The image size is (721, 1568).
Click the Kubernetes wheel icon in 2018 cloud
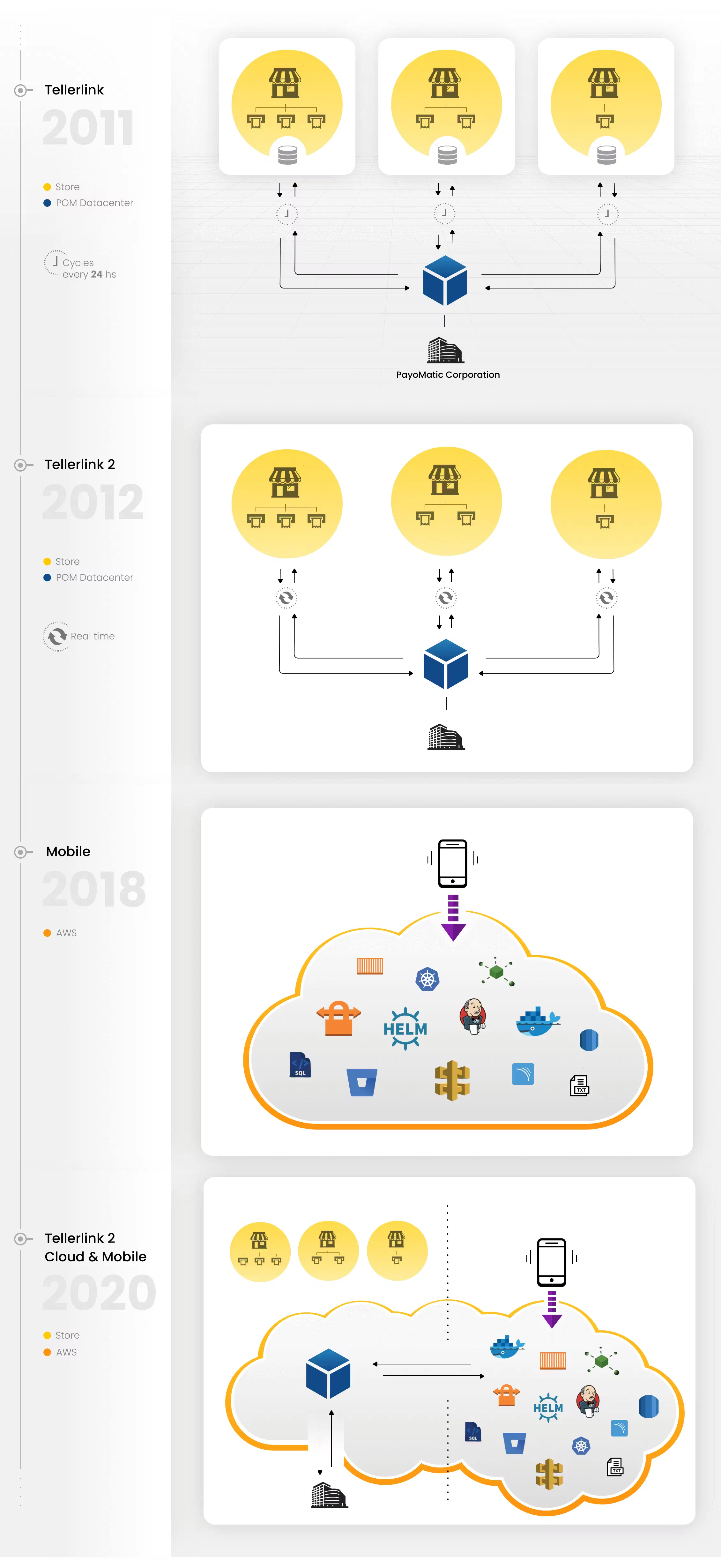[x=427, y=979]
